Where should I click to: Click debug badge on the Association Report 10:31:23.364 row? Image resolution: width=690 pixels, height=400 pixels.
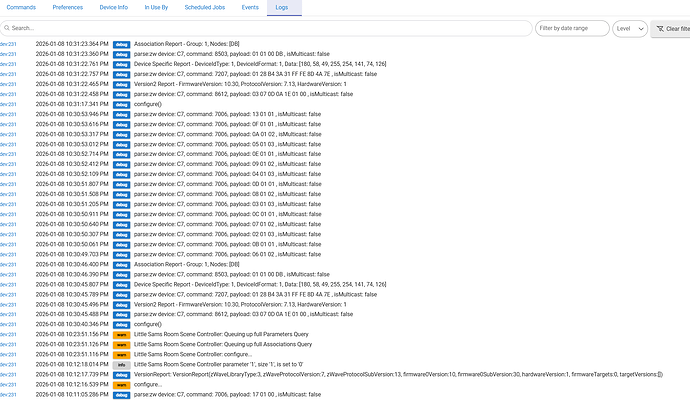pos(121,45)
